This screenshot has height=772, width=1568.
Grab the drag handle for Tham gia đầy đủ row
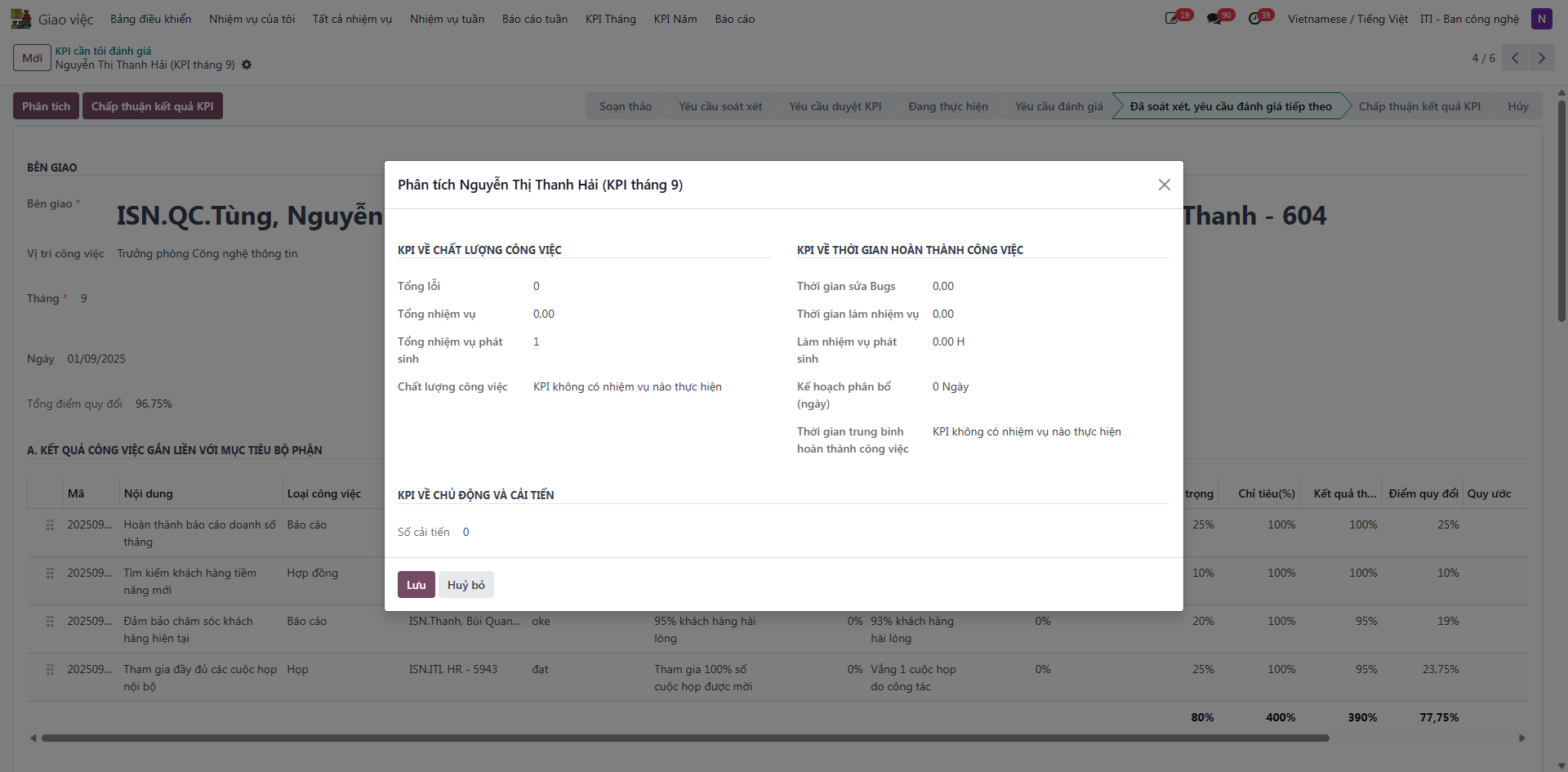(x=50, y=670)
